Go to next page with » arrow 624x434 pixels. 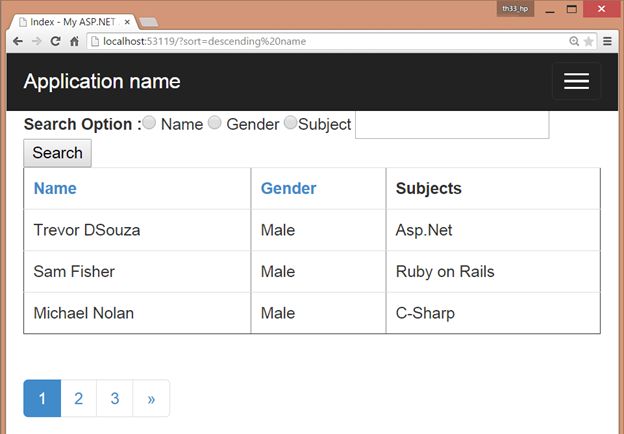tap(151, 398)
